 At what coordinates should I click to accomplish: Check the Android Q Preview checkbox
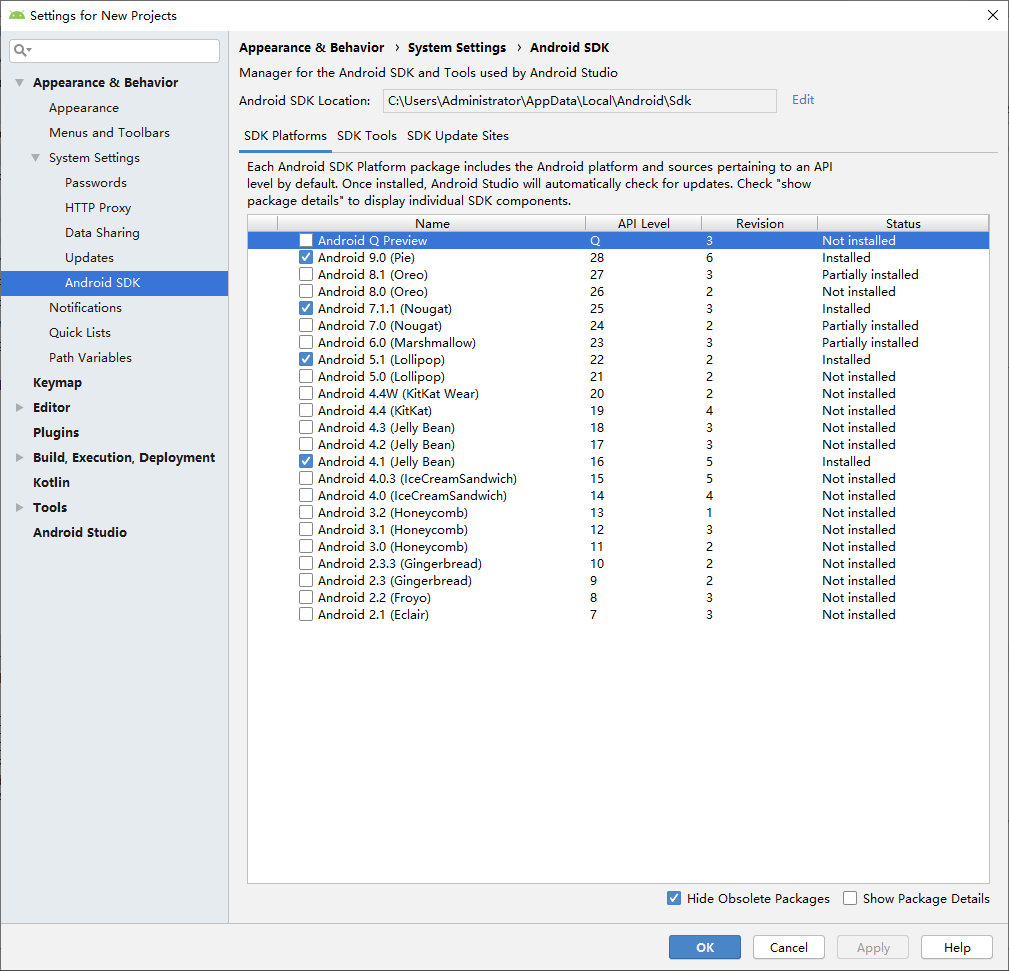tap(306, 240)
